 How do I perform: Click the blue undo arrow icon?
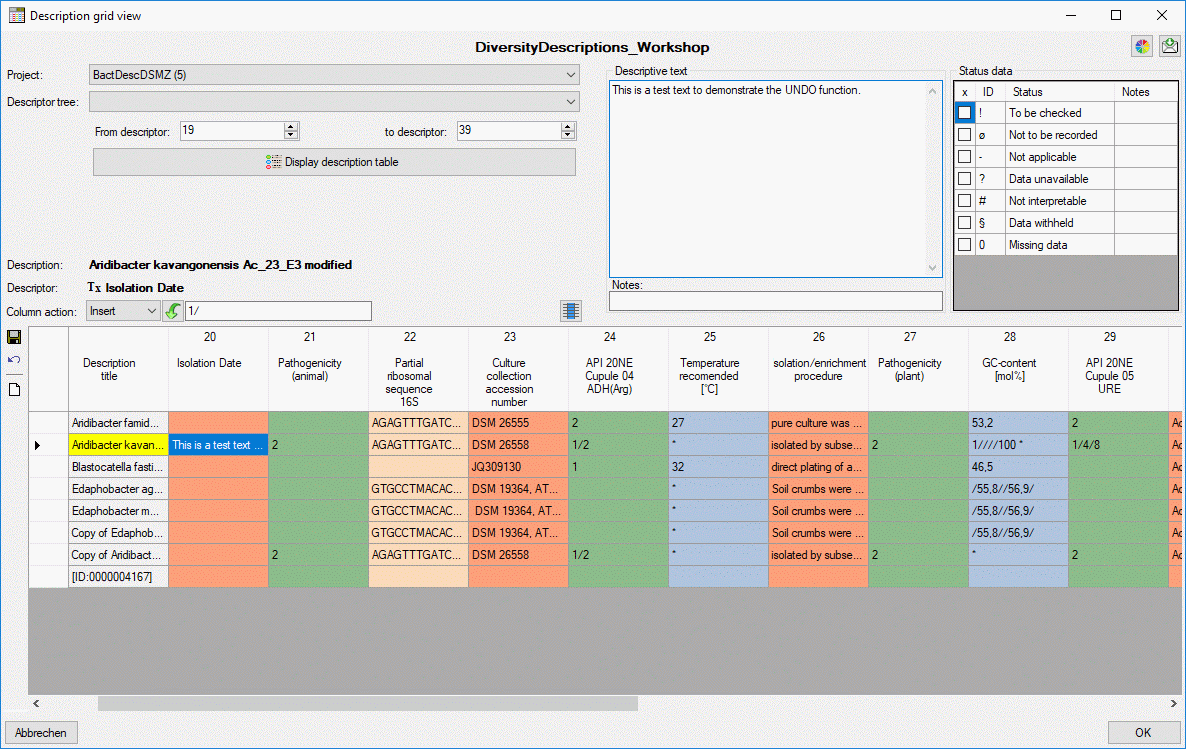[x=14, y=360]
